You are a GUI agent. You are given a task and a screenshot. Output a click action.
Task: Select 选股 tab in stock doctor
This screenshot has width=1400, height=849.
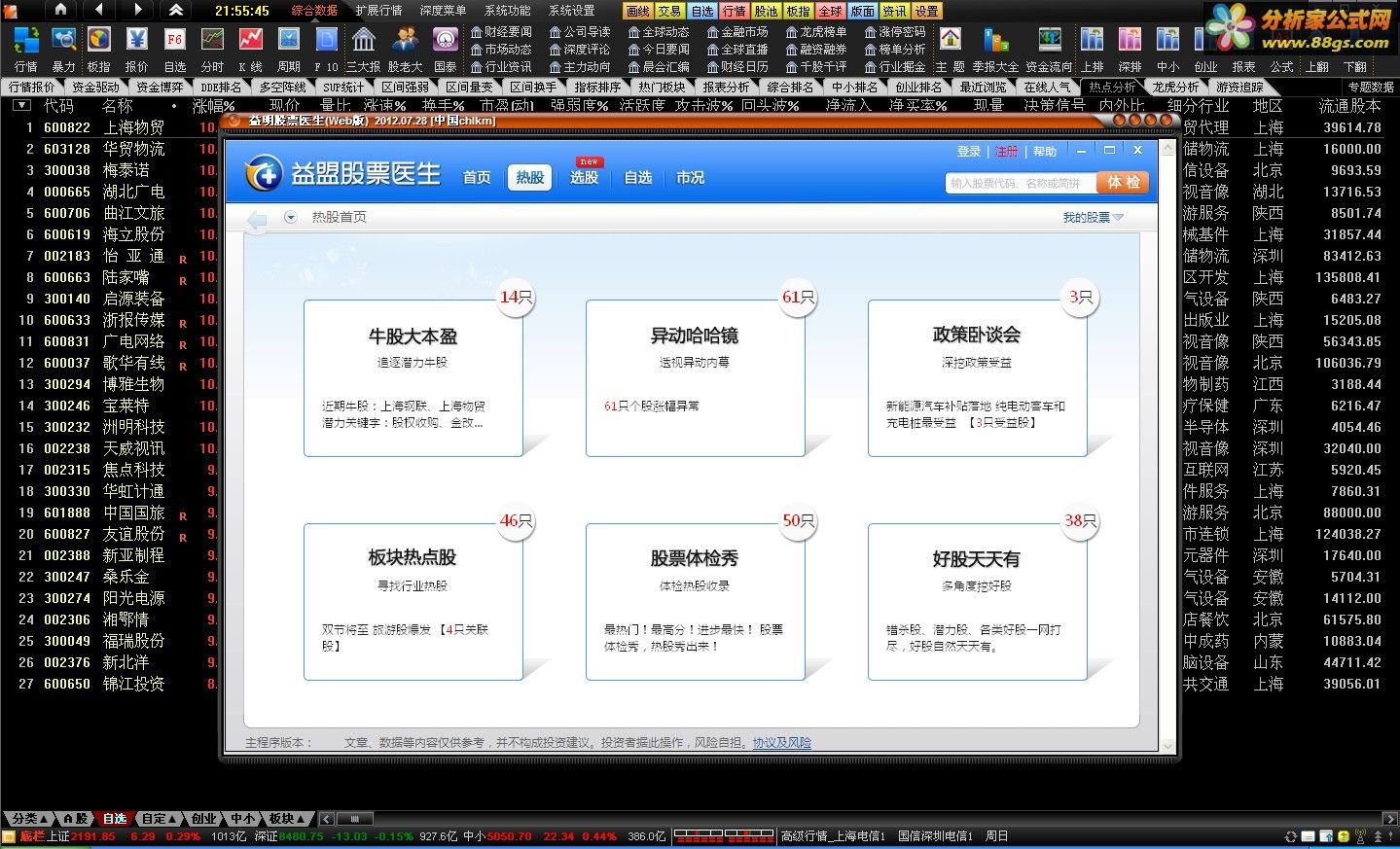pos(585,177)
